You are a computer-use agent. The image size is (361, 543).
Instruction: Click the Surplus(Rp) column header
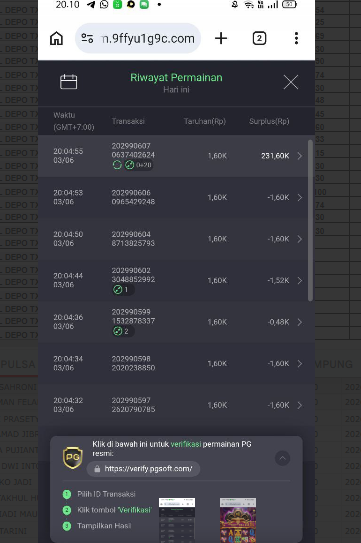coord(269,121)
